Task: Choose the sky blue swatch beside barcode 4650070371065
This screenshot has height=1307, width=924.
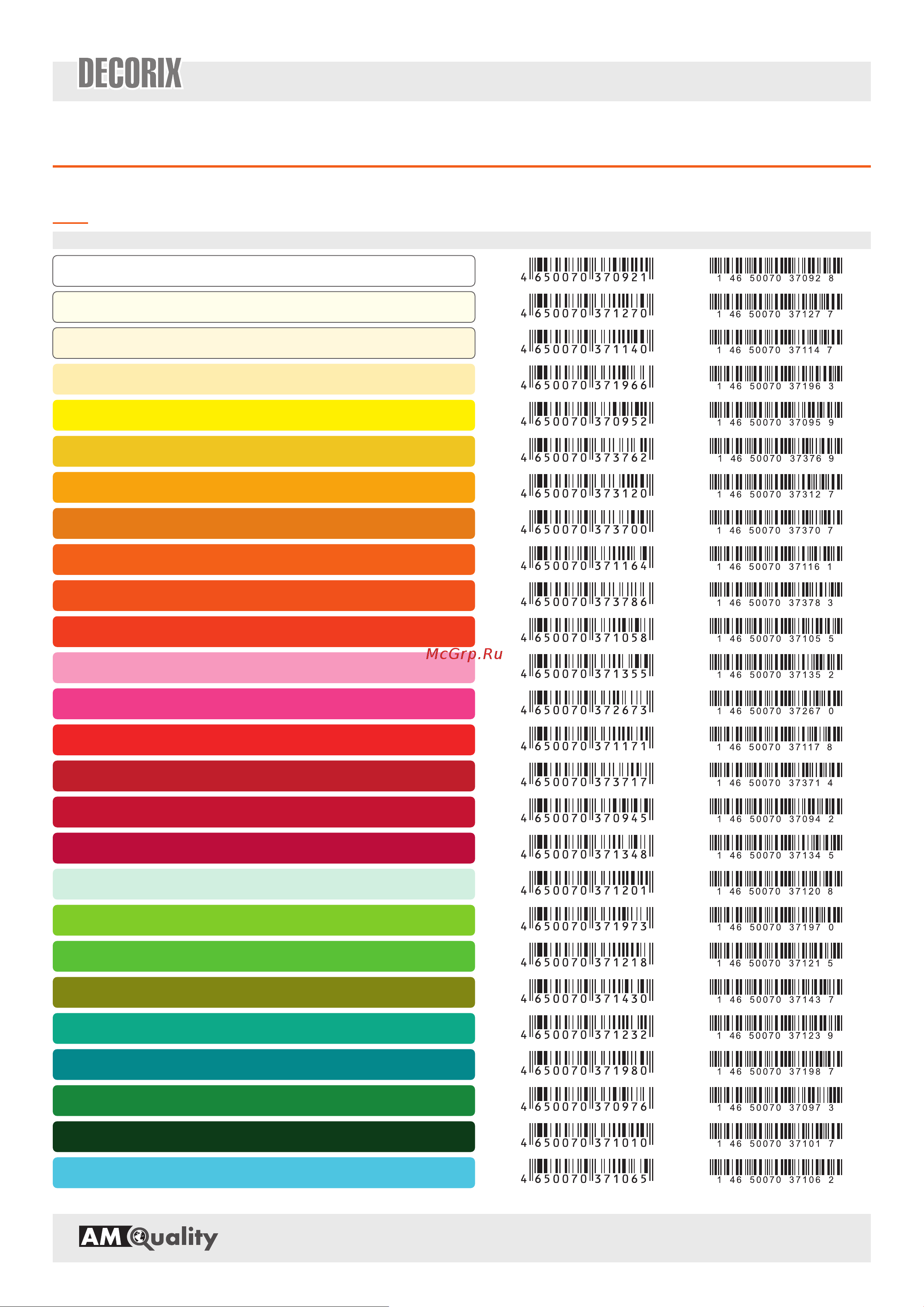Action: [264, 1173]
